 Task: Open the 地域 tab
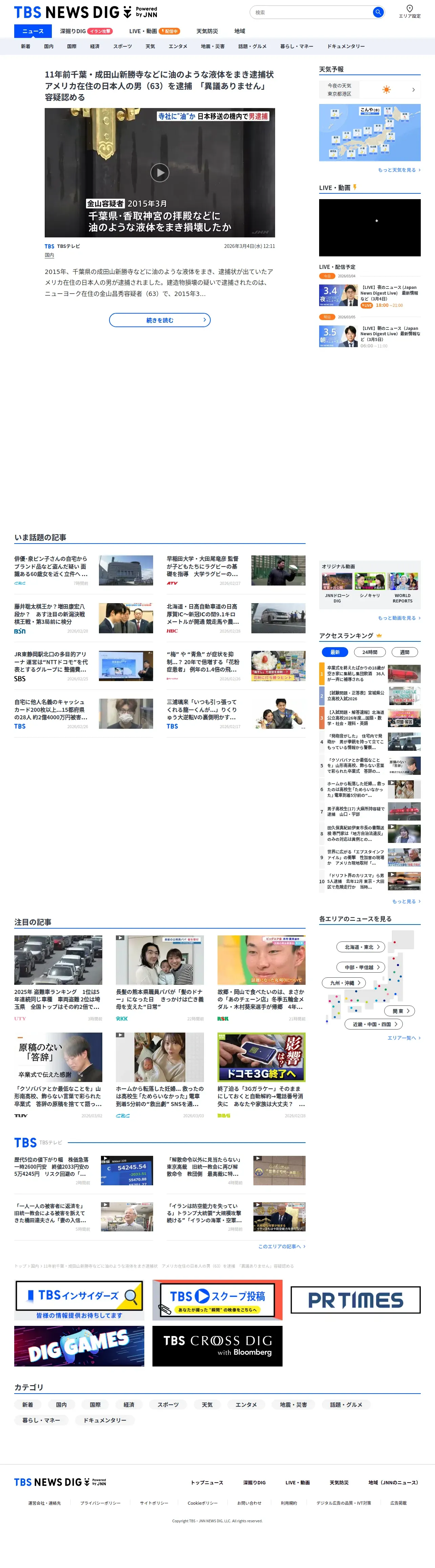tap(240, 31)
